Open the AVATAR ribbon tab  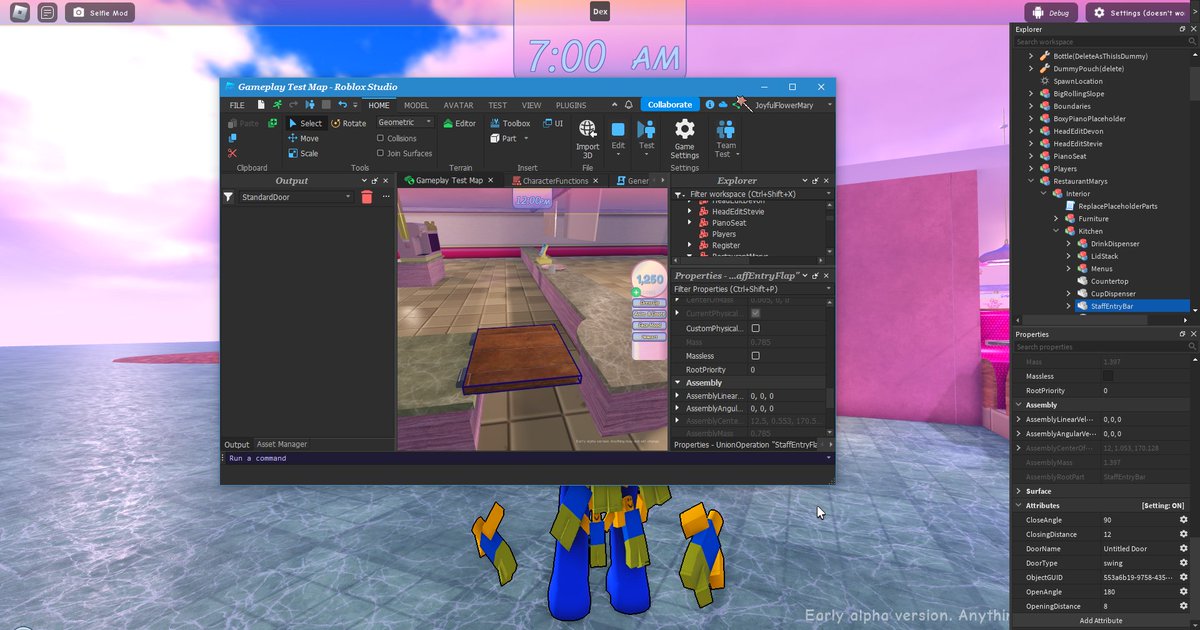click(459, 105)
